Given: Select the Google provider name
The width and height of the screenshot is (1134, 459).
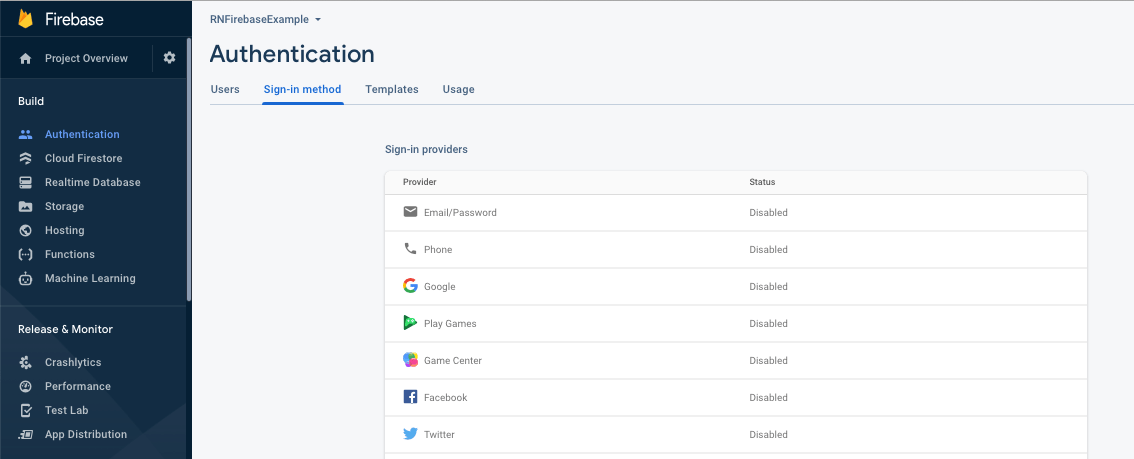Looking at the screenshot, I should click(x=440, y=287).
